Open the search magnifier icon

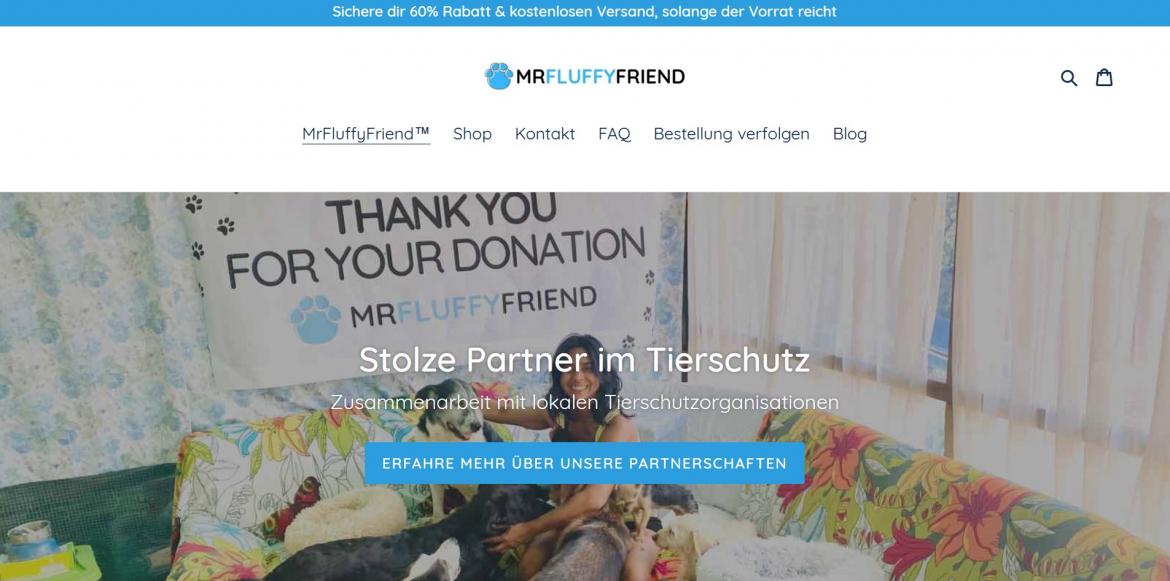click(1069, 78)
